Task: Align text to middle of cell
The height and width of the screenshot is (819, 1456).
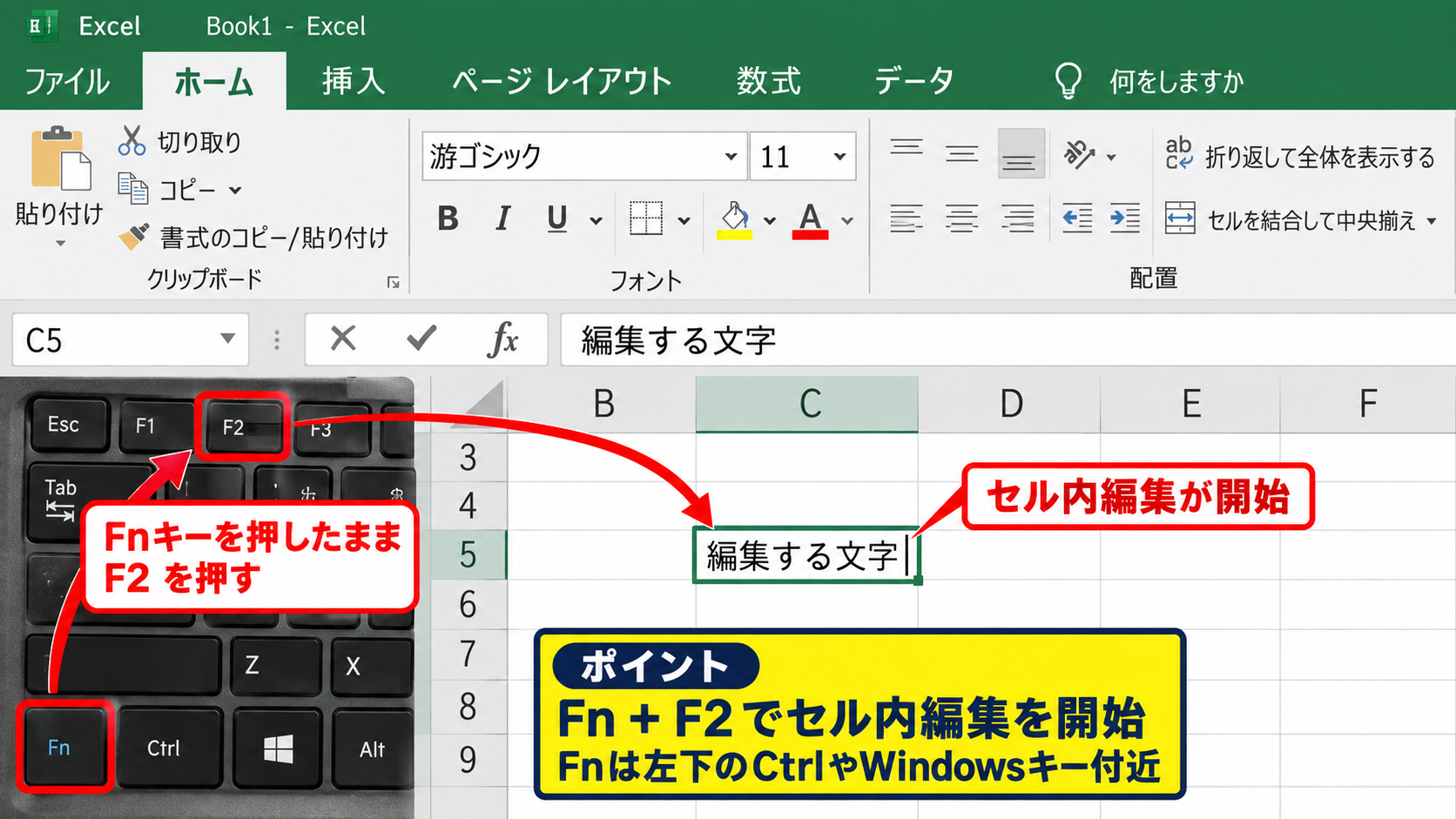Action: (962, 154)
